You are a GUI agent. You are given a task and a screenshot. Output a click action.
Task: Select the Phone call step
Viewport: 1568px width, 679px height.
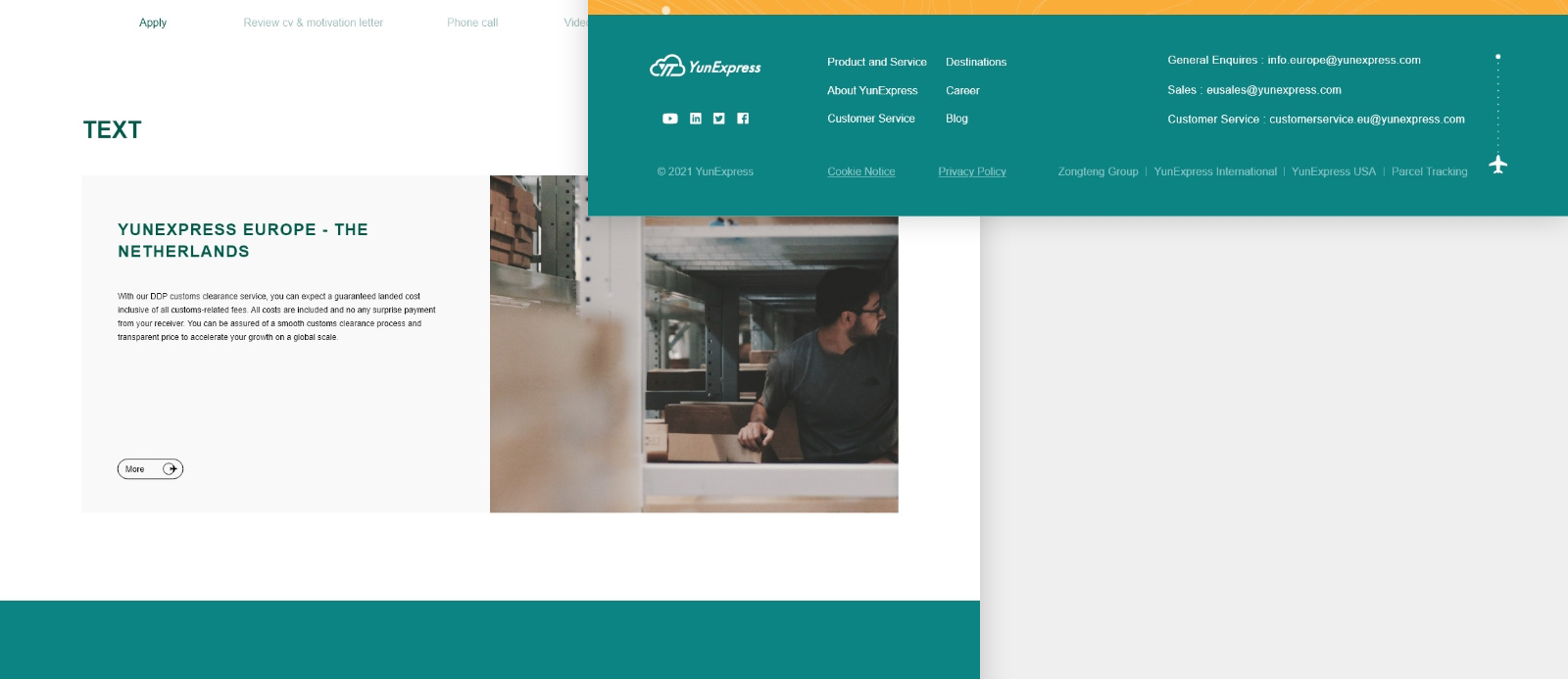(x=472, y=23)
